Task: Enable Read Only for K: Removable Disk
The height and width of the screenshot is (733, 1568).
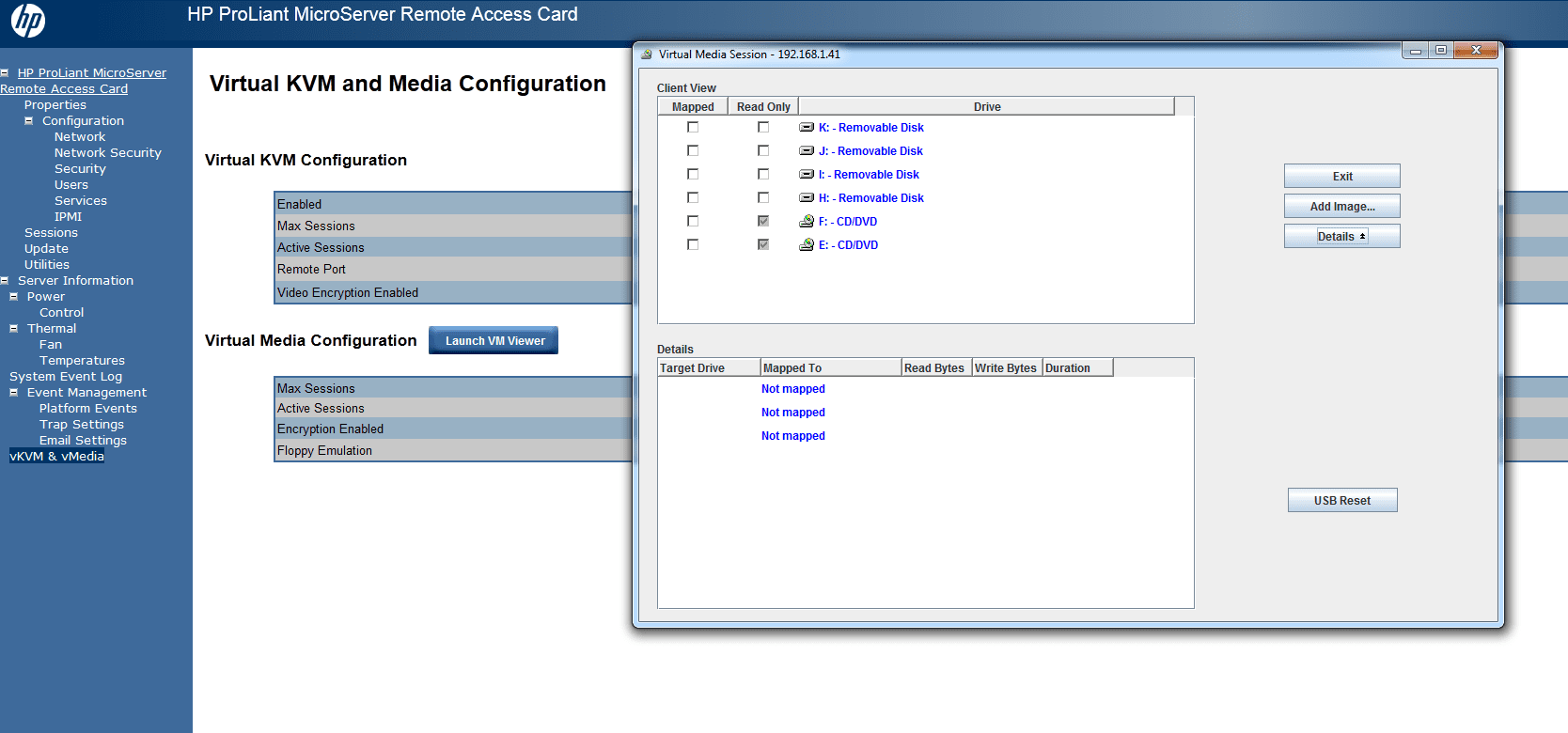Action: pyautogui.click(x=763, y=127)
